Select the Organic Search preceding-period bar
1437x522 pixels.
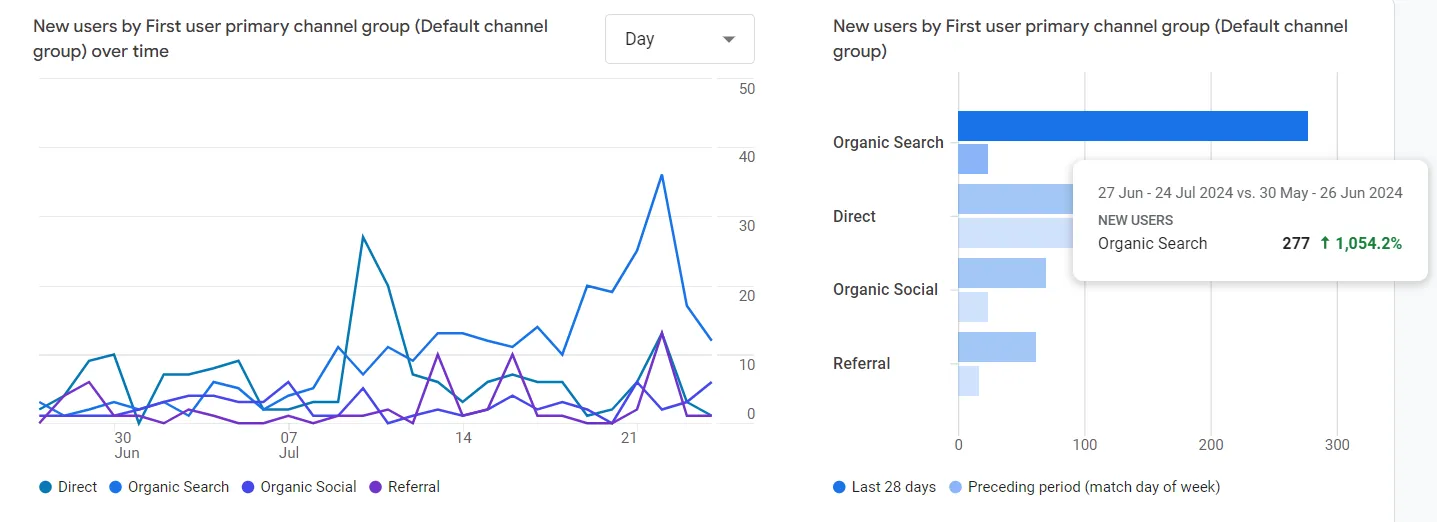pos(973,159)
